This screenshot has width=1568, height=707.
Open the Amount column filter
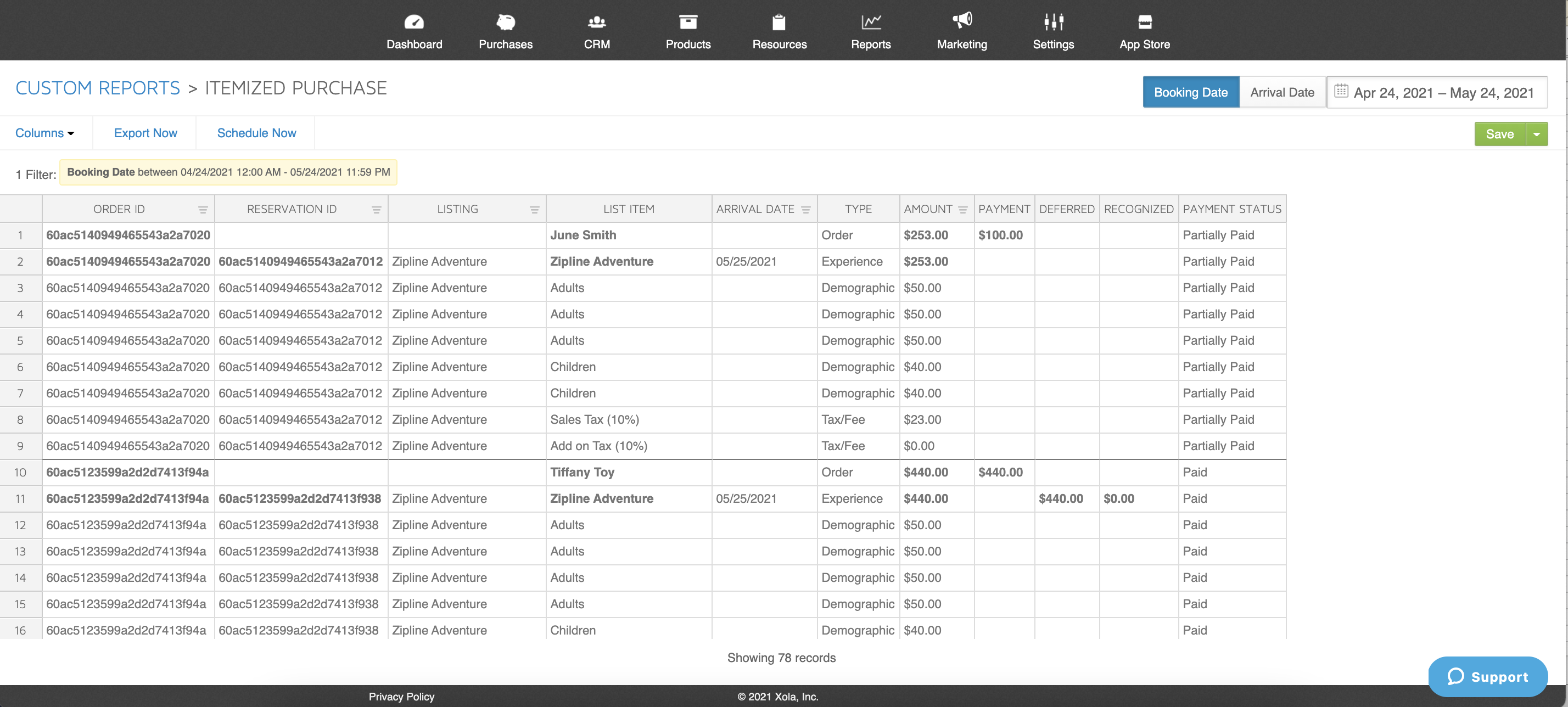point(963,210)
